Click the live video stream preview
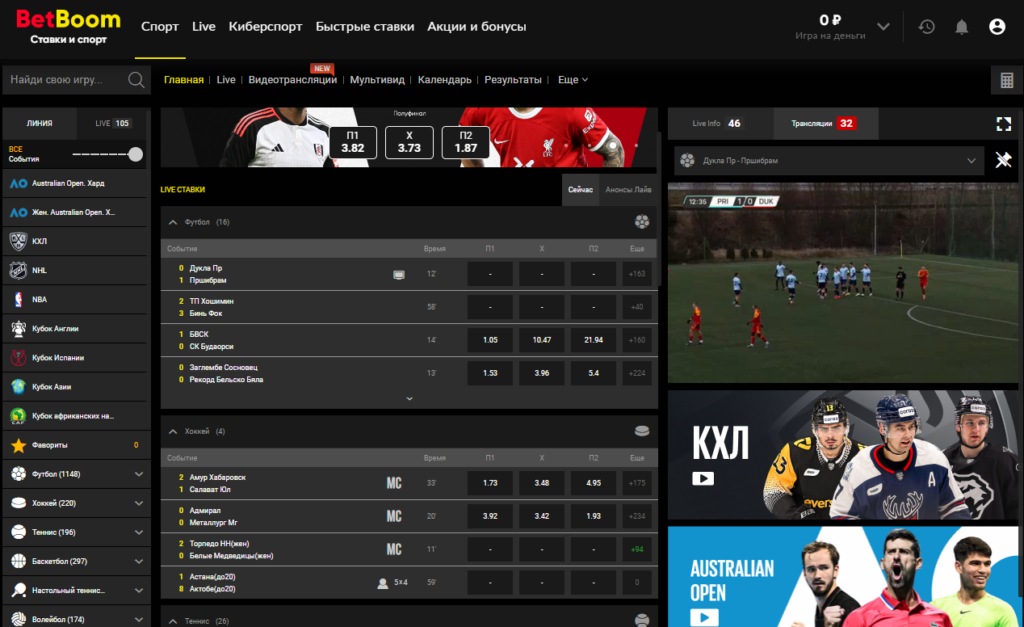The height and width of the screenshot is (627, 1024). (842, 283)
